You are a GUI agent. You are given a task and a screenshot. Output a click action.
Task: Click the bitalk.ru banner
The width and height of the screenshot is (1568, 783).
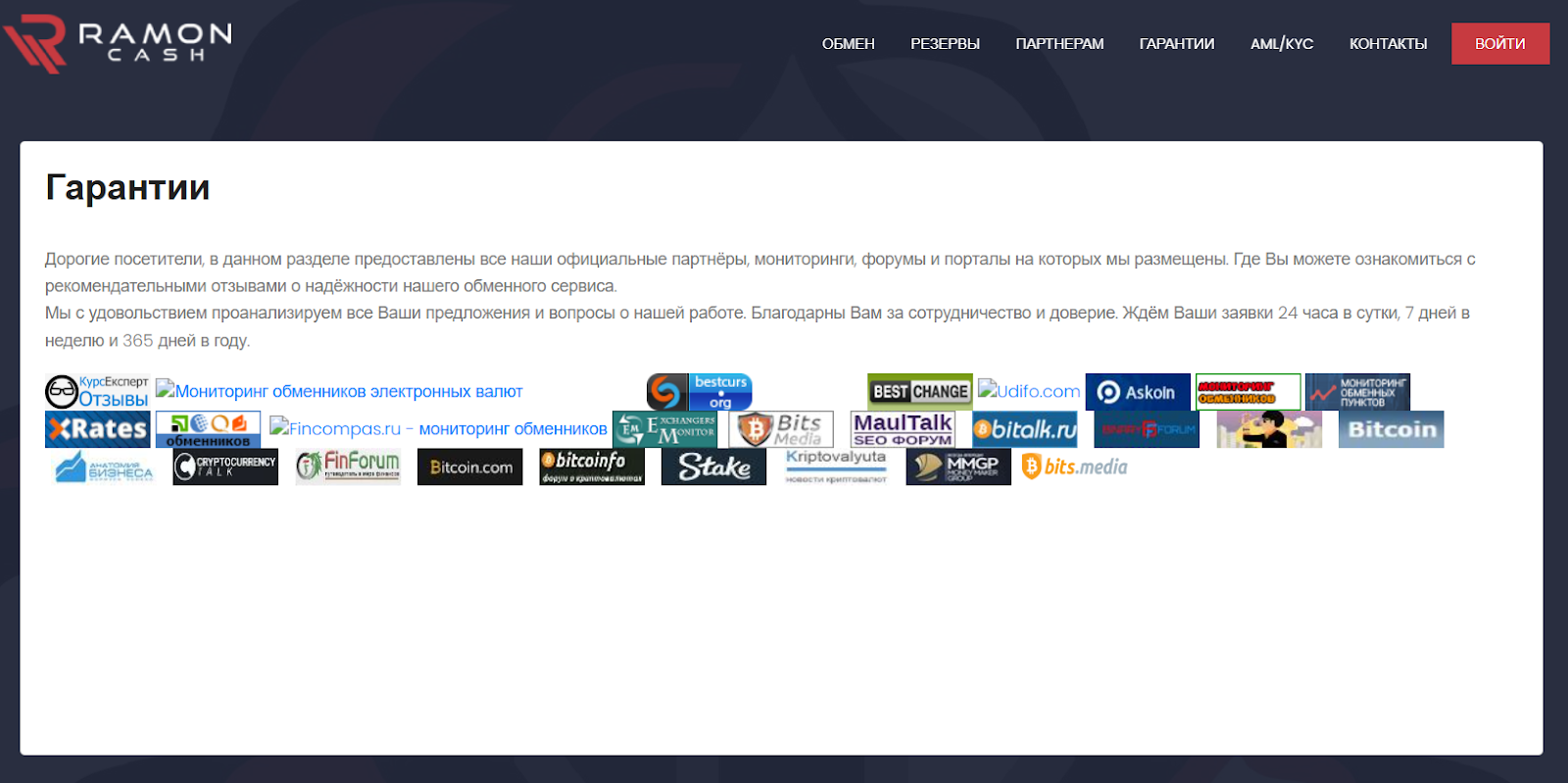(x=1025, y=429)
